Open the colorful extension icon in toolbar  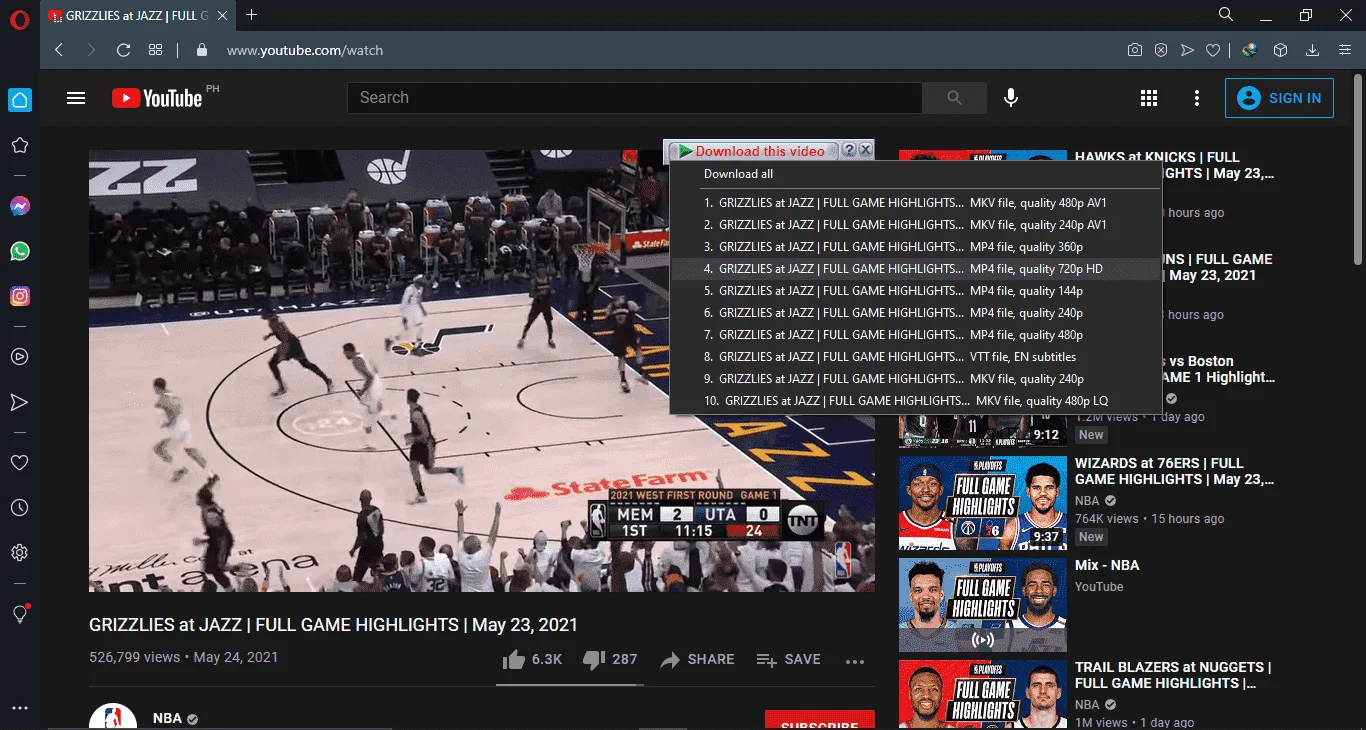coord(1250,50)
